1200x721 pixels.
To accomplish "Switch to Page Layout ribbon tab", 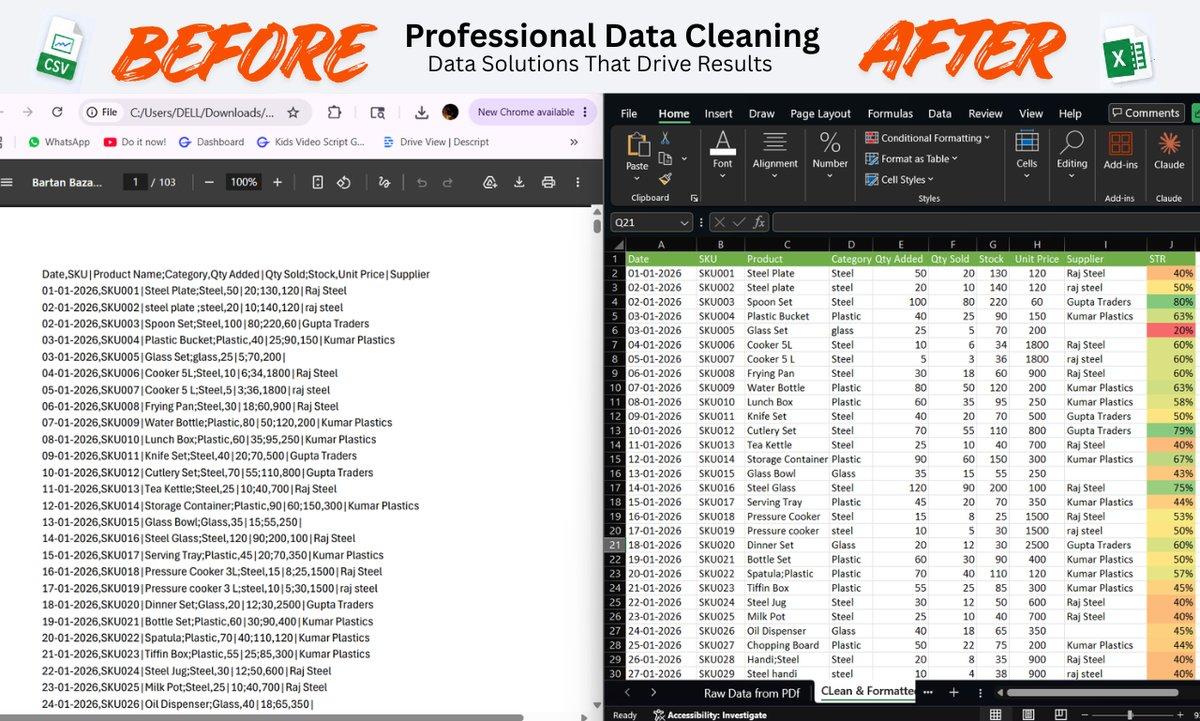I will click(820, 114).
